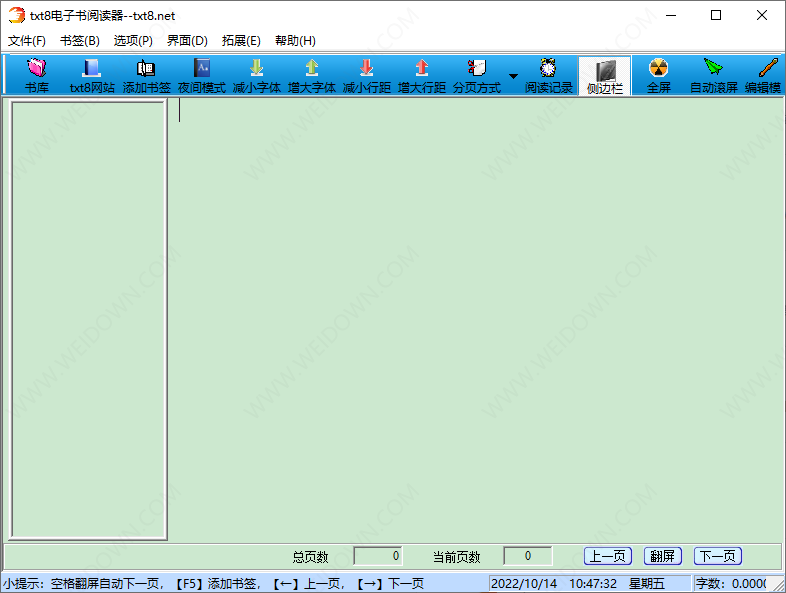The height and width of the screenshot is (593, 786).
Task: Activate the 编辑模 edit mode icon
Action: [763, 75]
